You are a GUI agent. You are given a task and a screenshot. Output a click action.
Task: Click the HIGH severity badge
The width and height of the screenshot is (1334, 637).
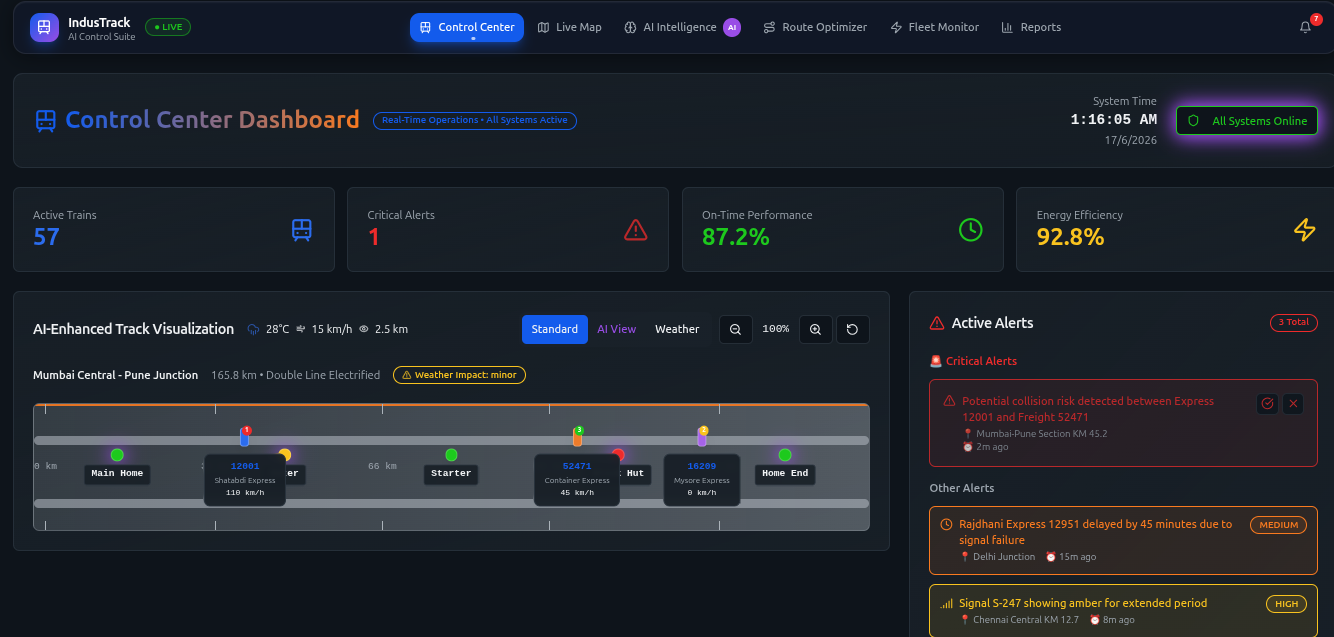tap(1287, 604)
